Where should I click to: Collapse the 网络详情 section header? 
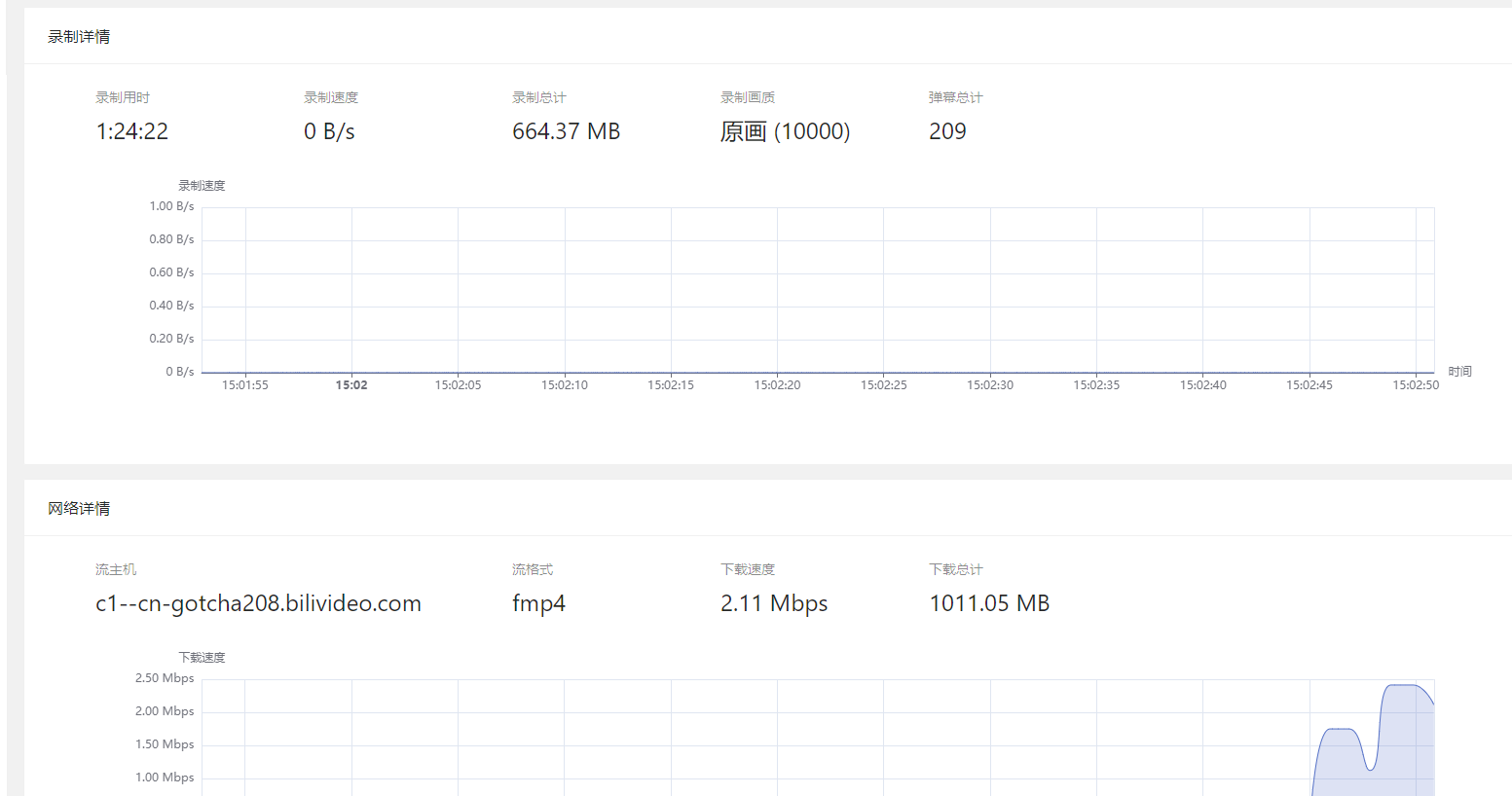click(x=78, y=508)
